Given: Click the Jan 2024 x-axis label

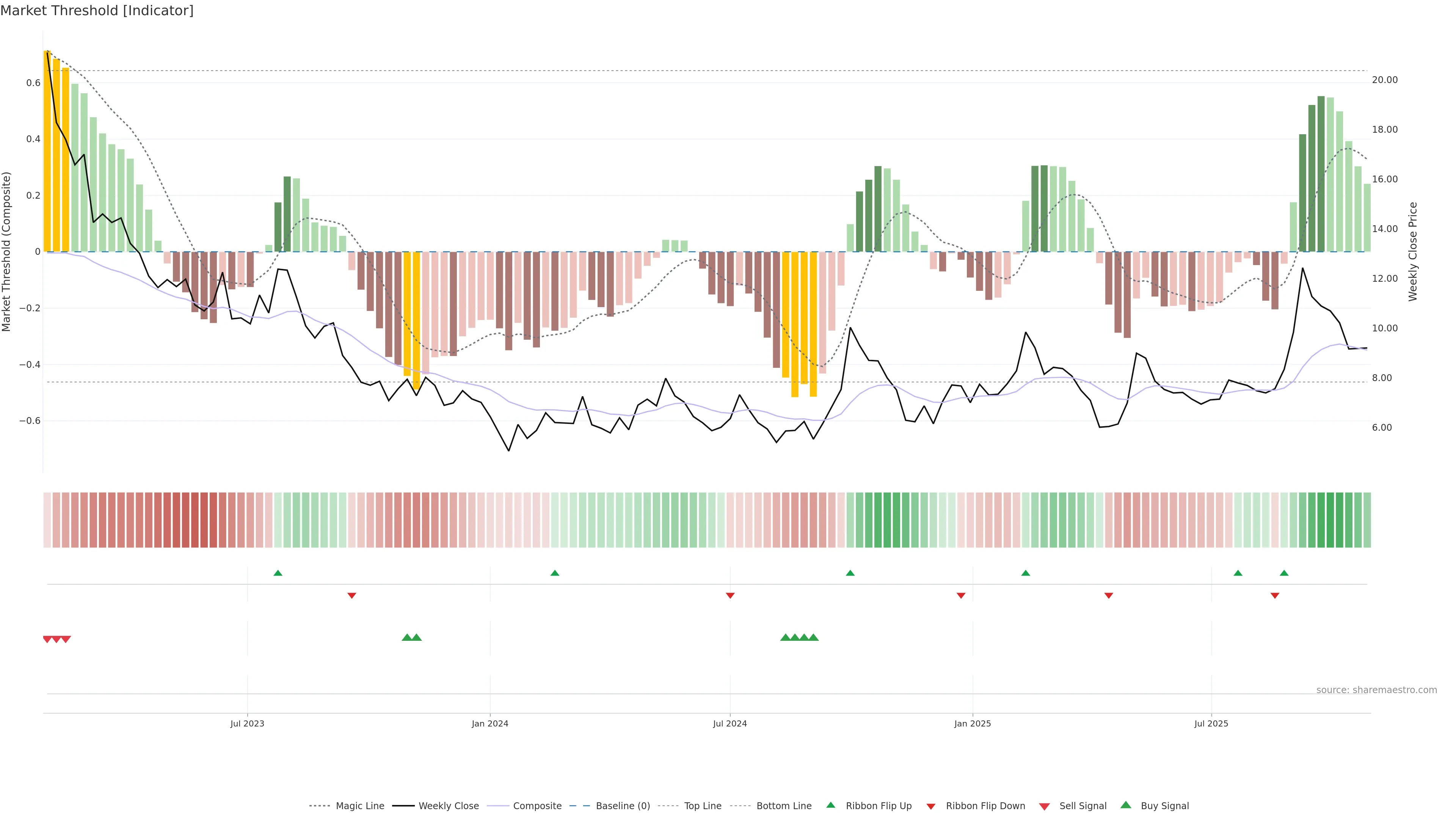Looking at the screenshot, I should [490, 723].
